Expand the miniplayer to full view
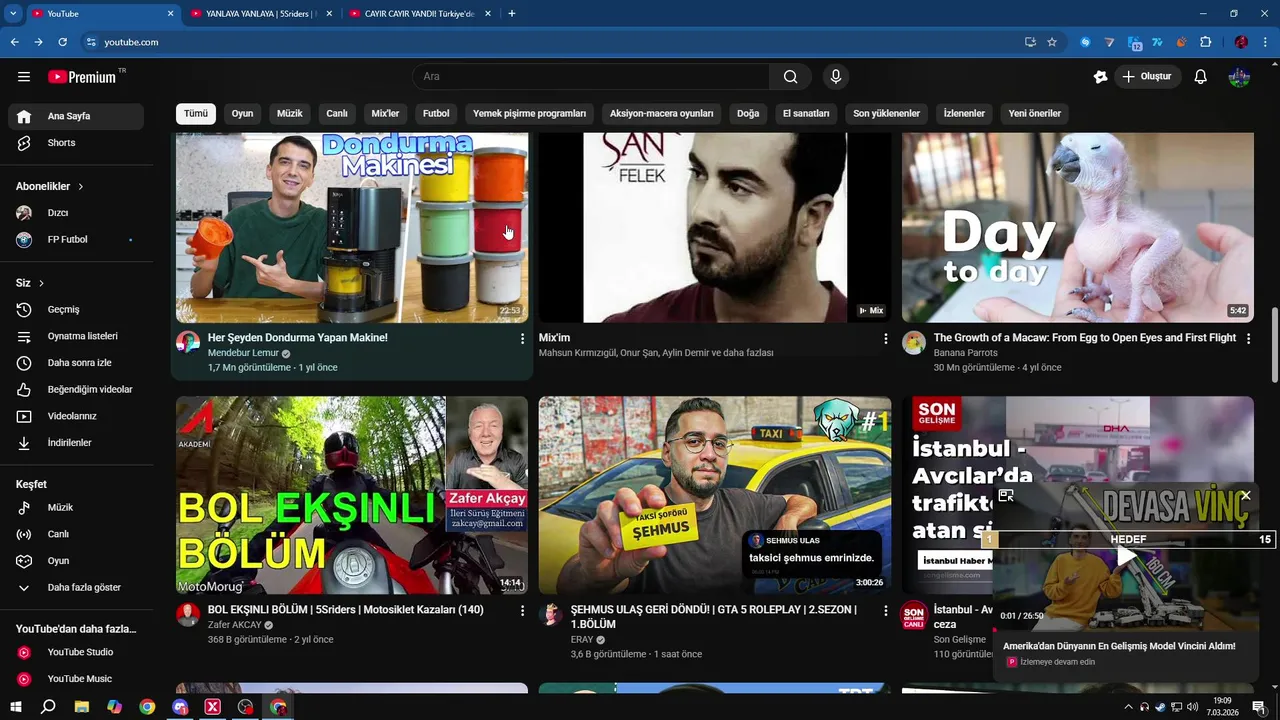 [1006, 495]
